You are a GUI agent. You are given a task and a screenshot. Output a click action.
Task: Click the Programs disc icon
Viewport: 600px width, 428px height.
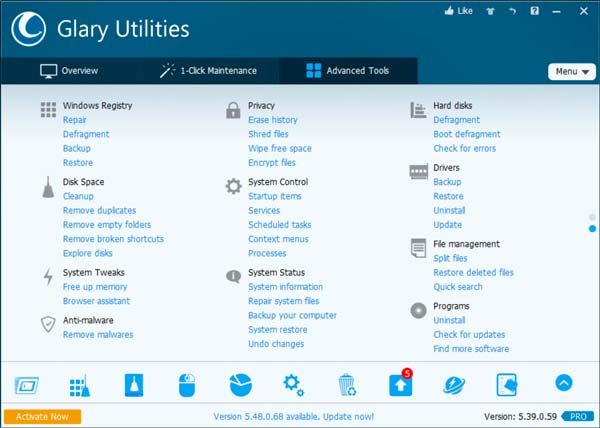(418, 311)
